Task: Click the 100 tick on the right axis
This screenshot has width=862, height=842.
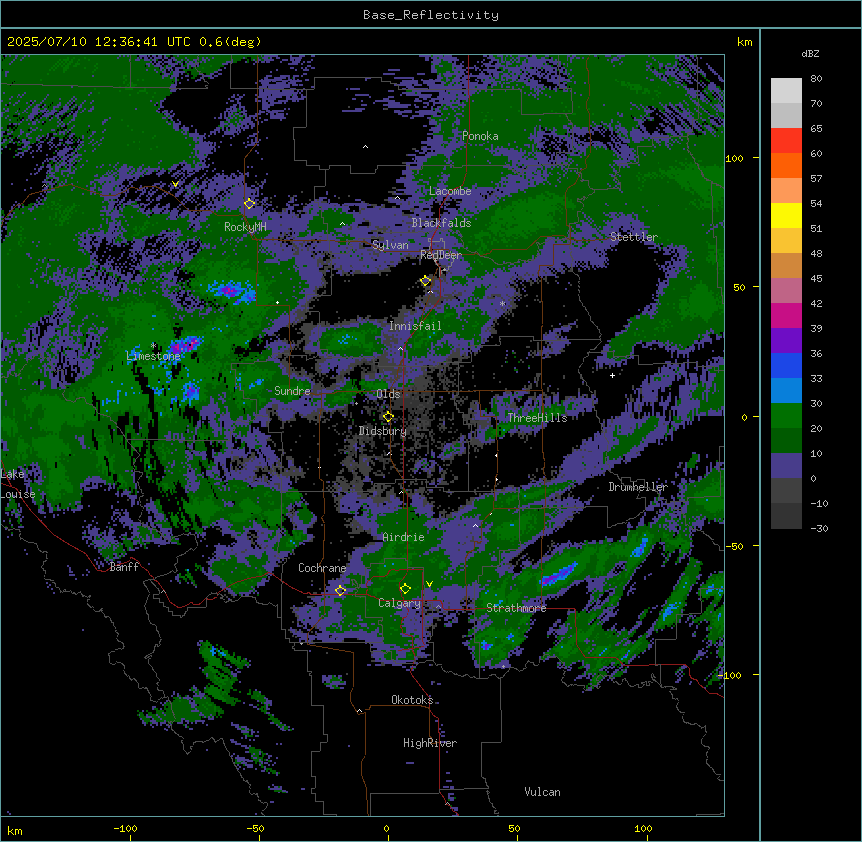Action: click(734, 158)
